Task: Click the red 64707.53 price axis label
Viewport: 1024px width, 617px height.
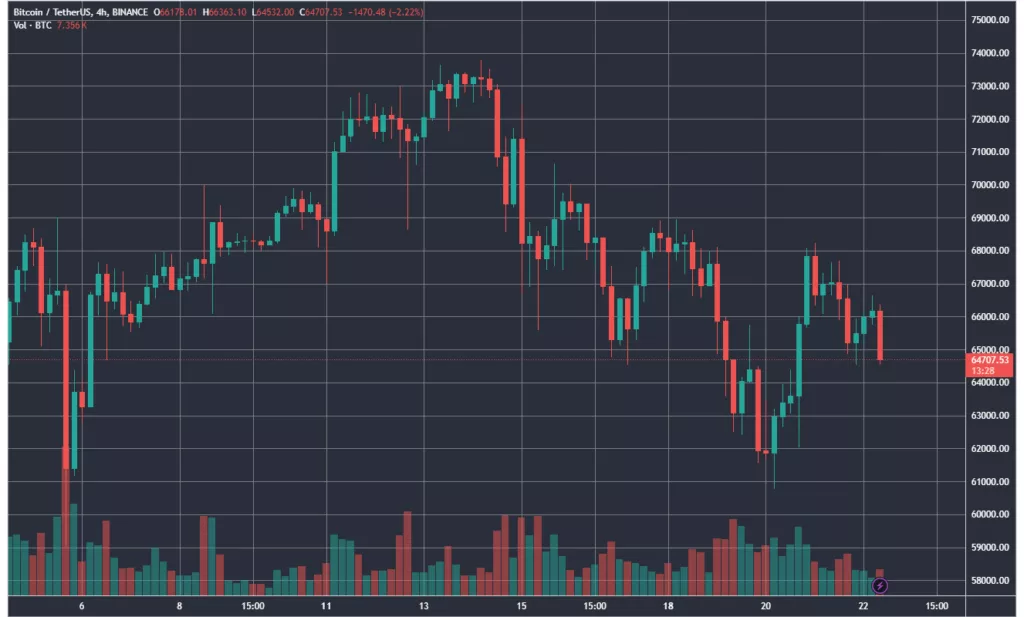Action: point(991,358)
